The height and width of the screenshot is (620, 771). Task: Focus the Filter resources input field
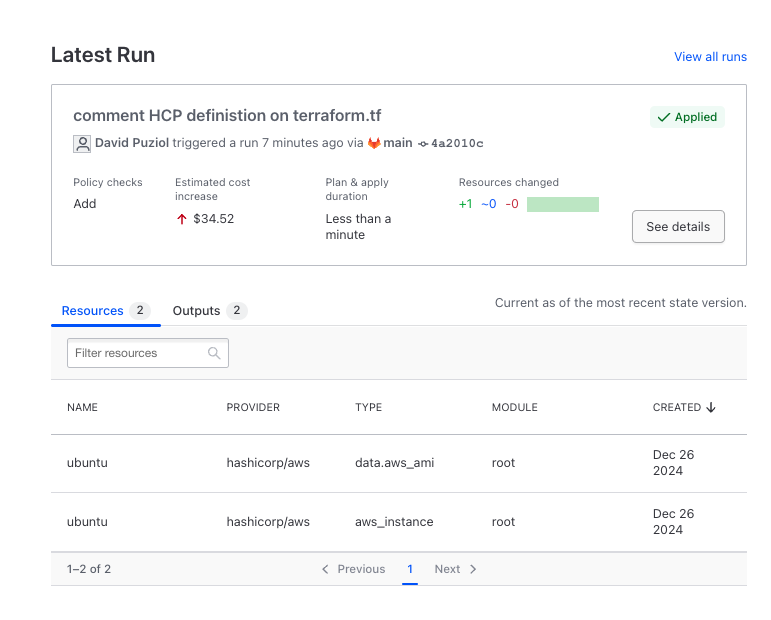tap(137, 353)
